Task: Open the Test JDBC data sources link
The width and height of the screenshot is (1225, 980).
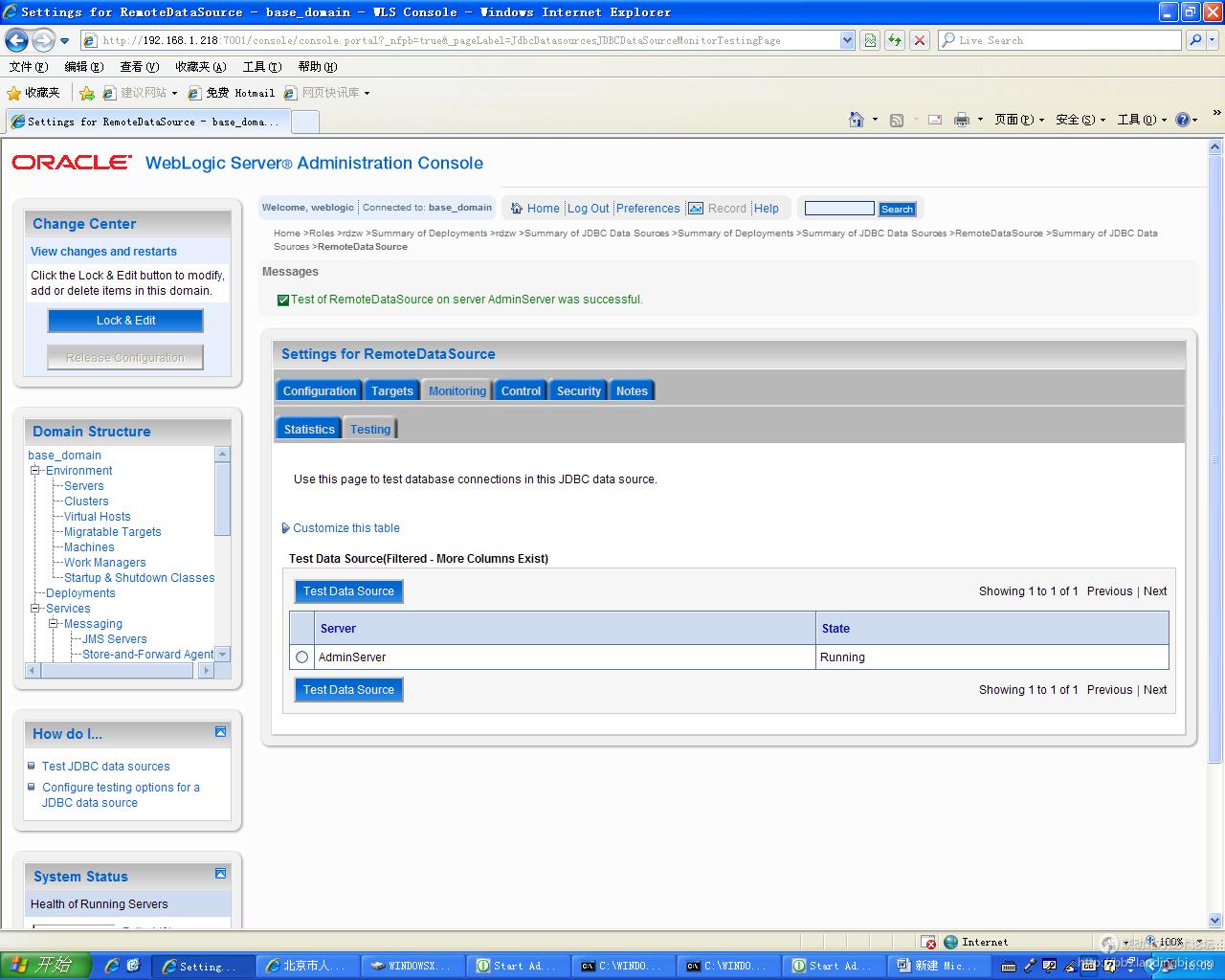Action: (x=105, y=767)
